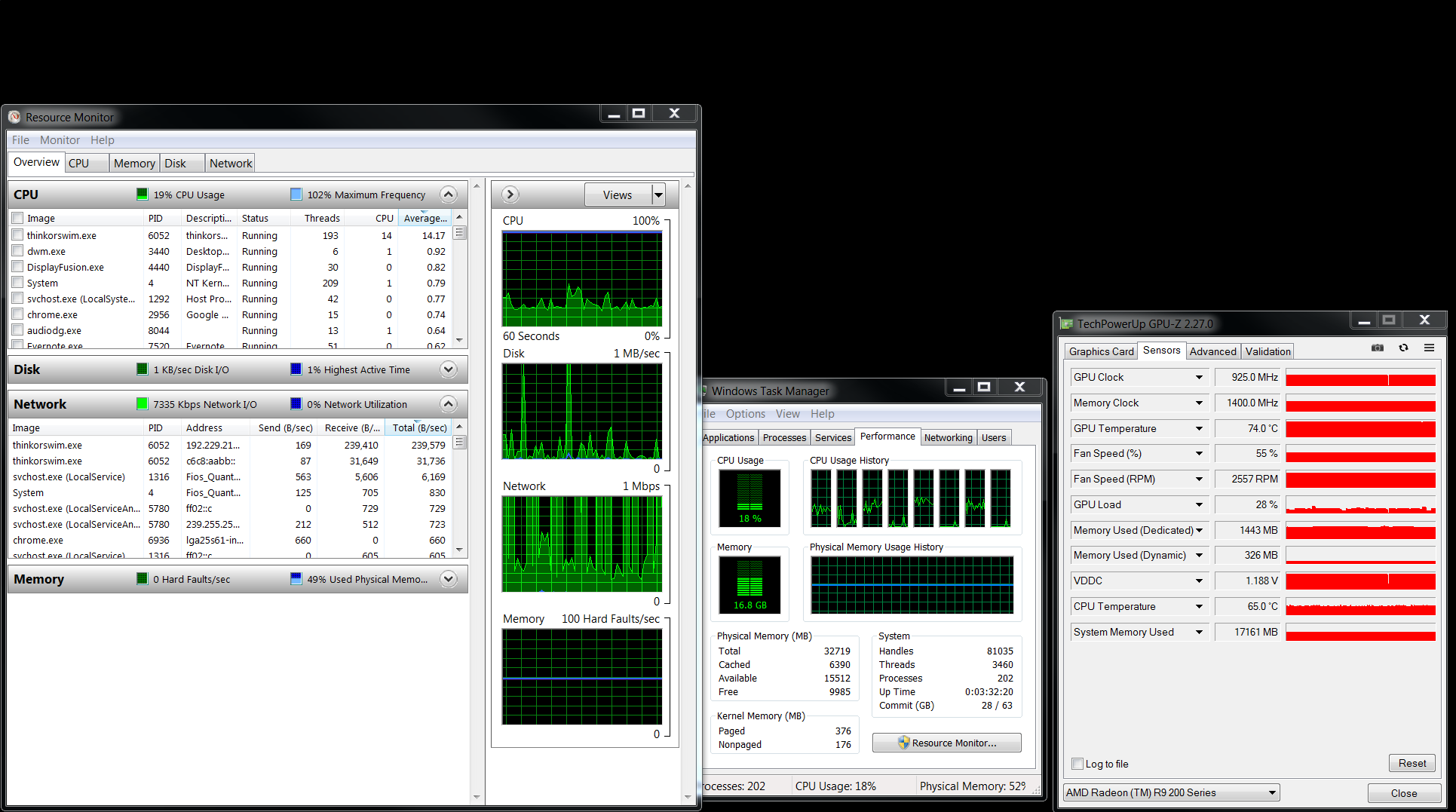Click the blue Maximum Frequency indicator square
1456x812 pixels.
point(296,195)
